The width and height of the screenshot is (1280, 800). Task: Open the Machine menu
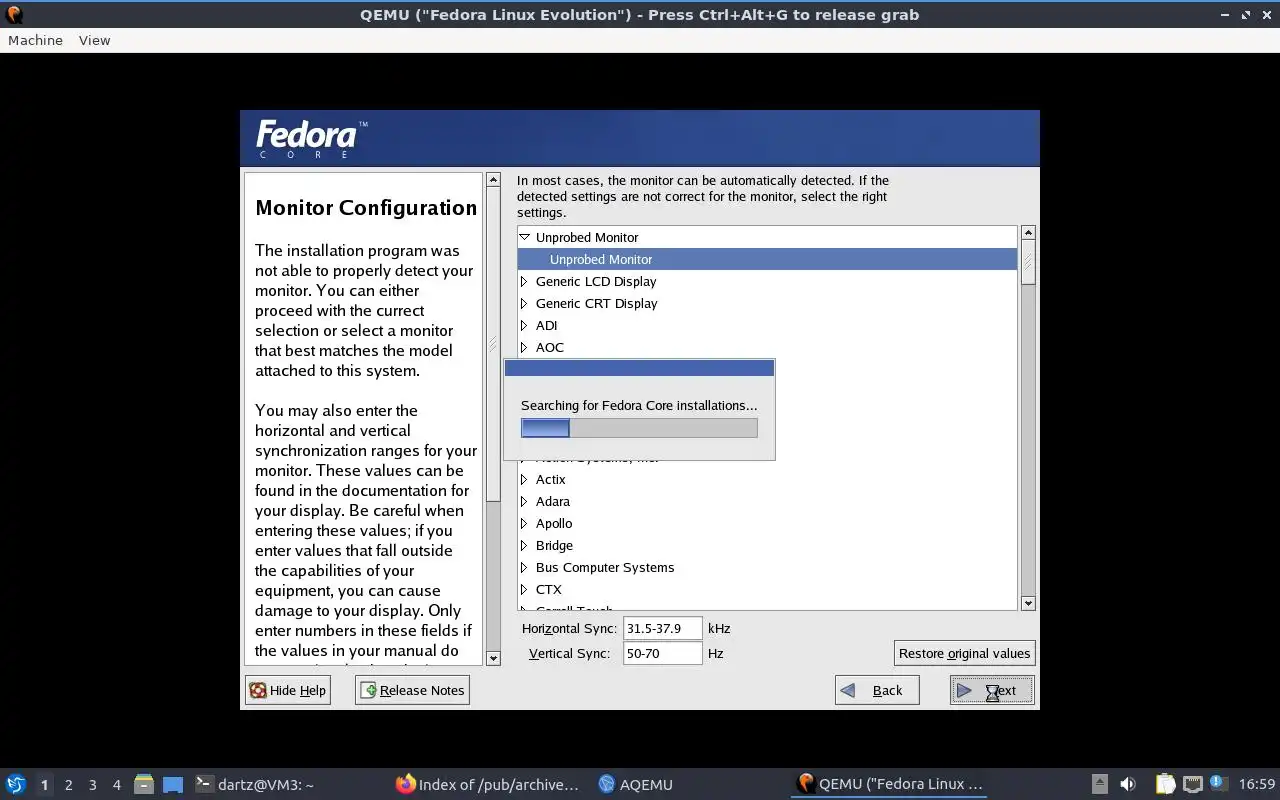[x=35, y=40]
